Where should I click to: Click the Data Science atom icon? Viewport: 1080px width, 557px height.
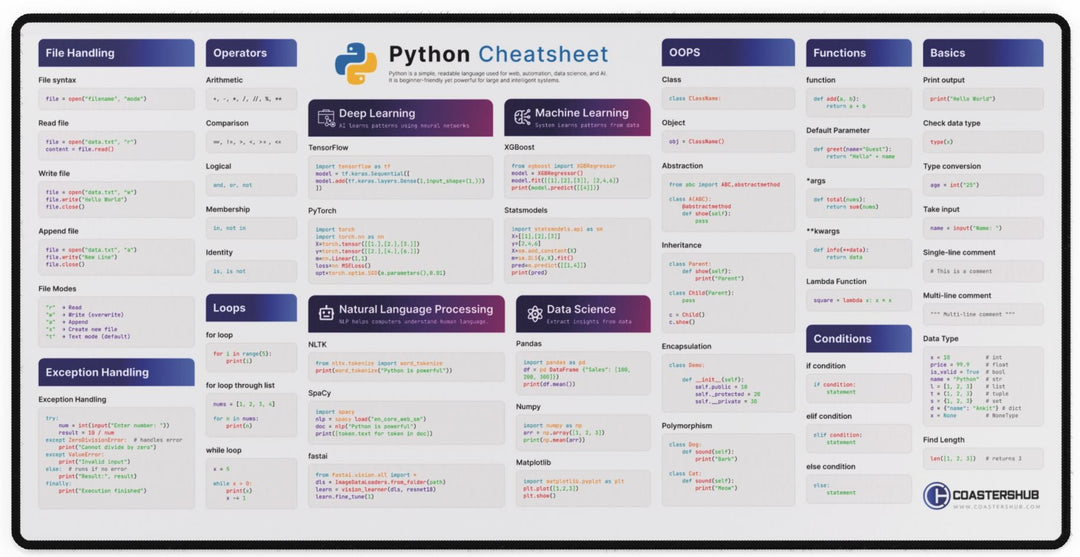(x=534, y=314)
